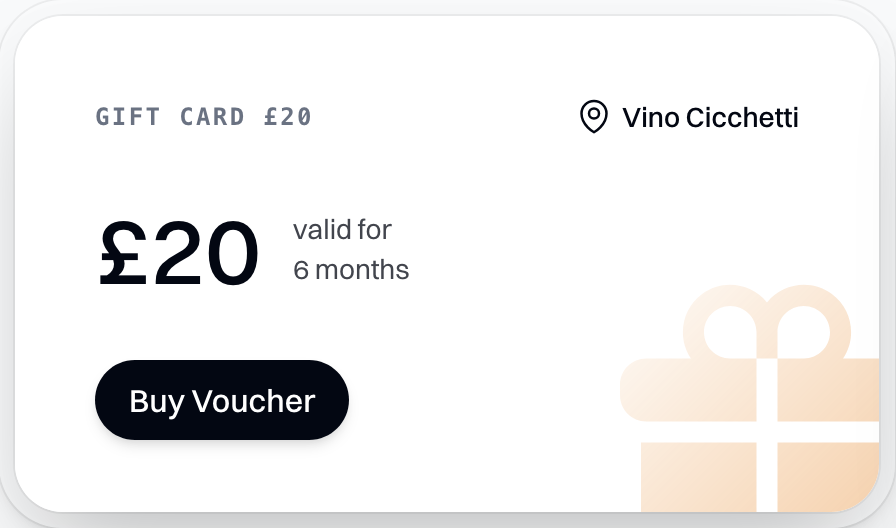
Task: Click the pound sign of the large price
Action: 123,253
